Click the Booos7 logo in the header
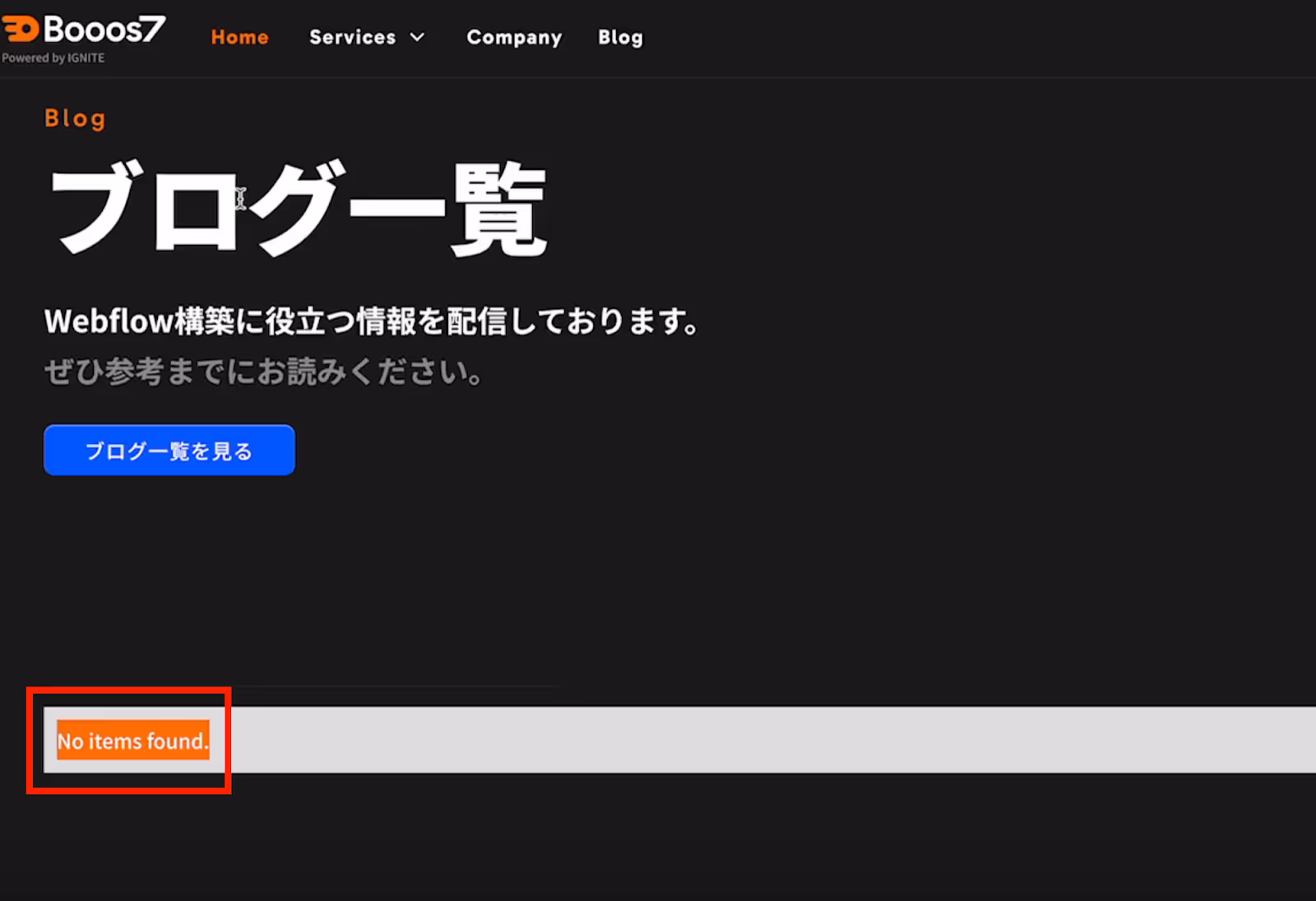The height and width of the screenshot is (901, 1316). coord(83,30)
